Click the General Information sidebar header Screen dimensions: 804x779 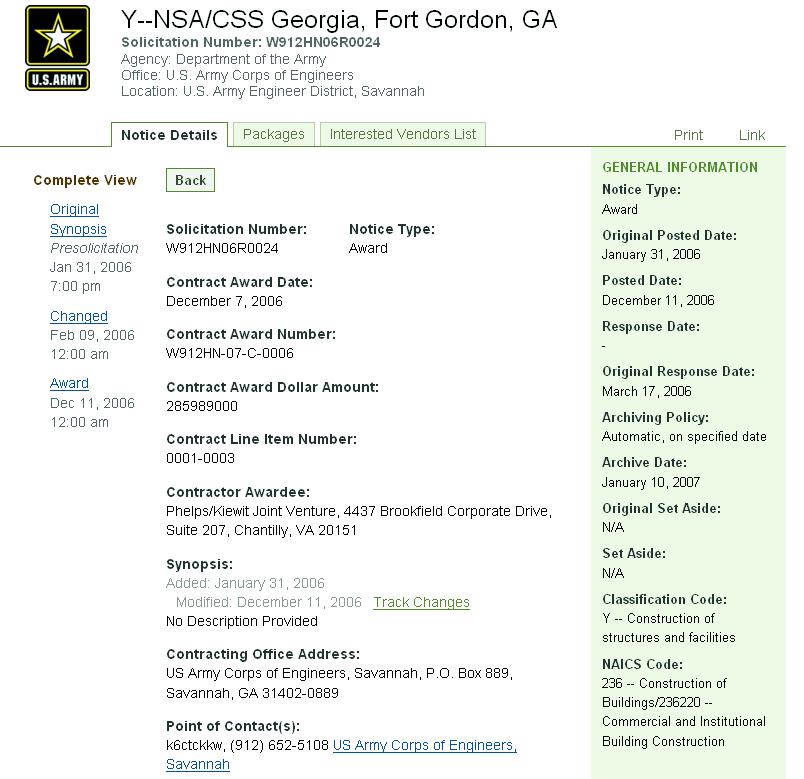679,167
